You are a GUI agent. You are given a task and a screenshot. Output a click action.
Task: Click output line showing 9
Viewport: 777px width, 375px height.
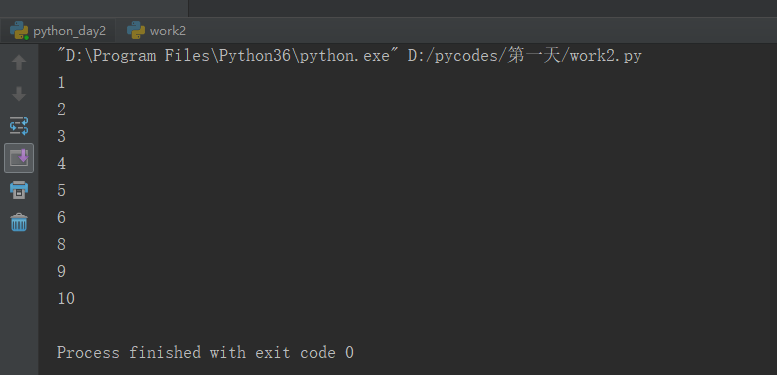[x=61, y=271]
